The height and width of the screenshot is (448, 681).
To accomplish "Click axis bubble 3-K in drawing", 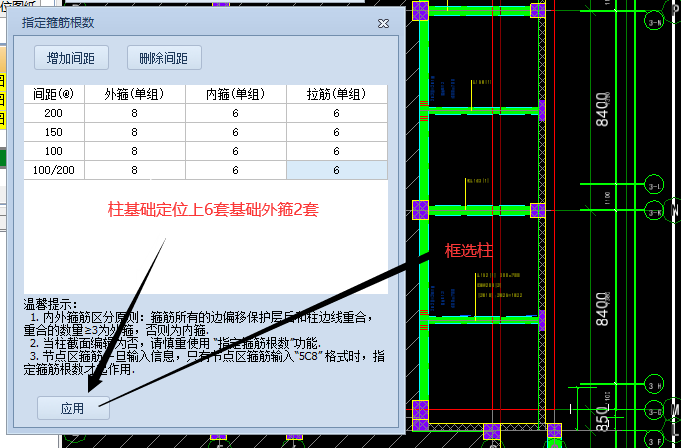I will click(x=654, y=212).
